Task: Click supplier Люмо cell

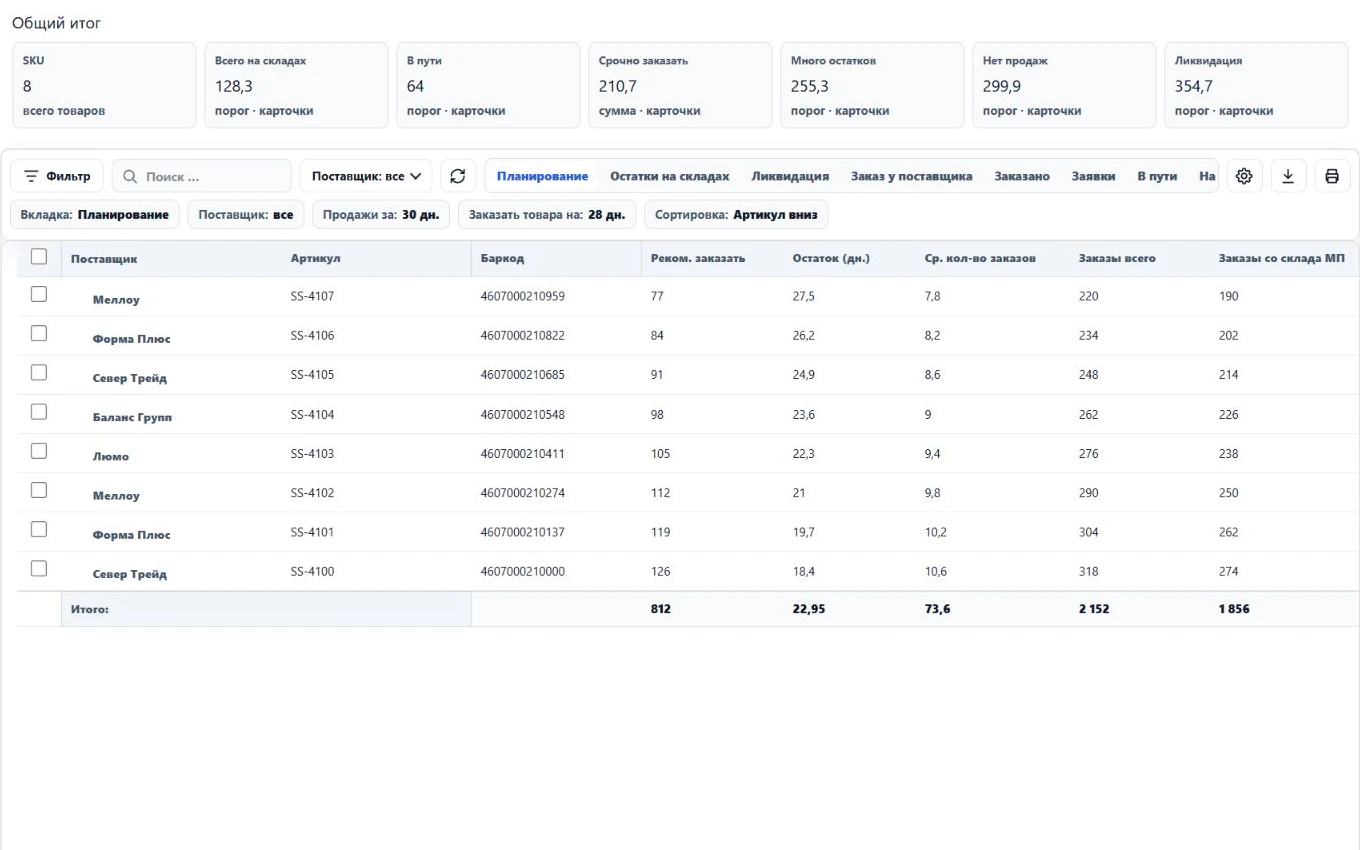Action: coord(111,456)
